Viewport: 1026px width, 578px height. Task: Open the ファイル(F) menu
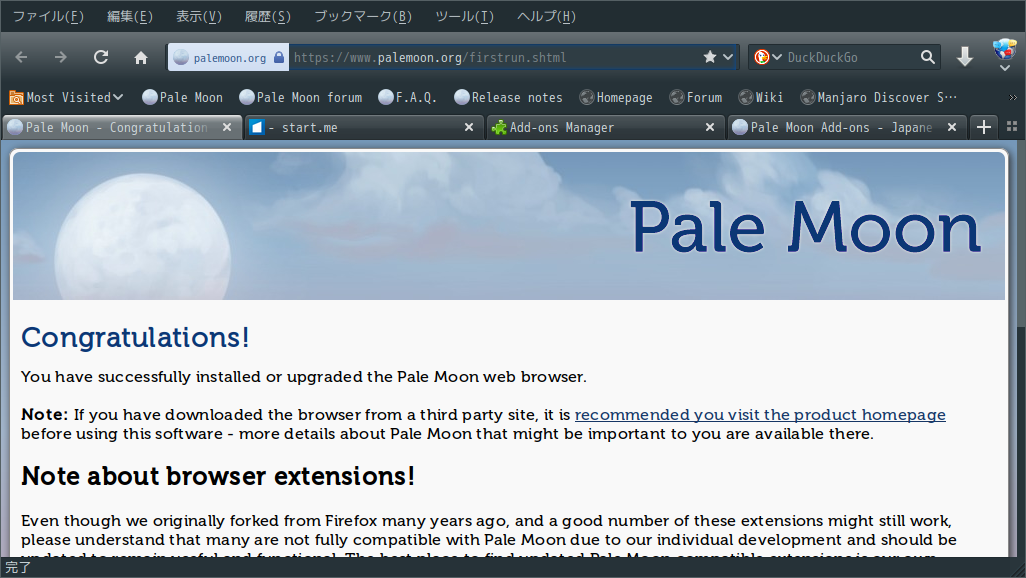point(48,16)
